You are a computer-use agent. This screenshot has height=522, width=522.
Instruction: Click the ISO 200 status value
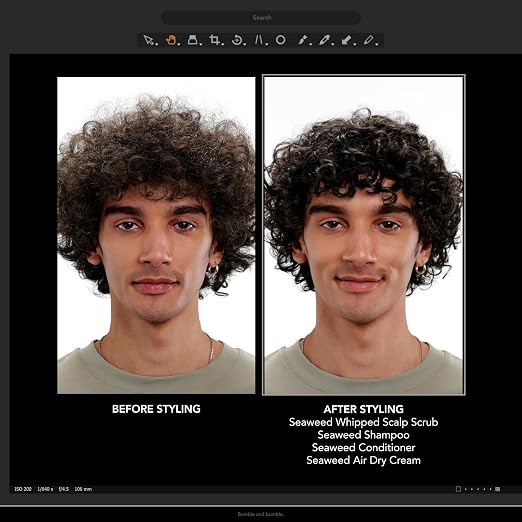[x=23, y=489]
